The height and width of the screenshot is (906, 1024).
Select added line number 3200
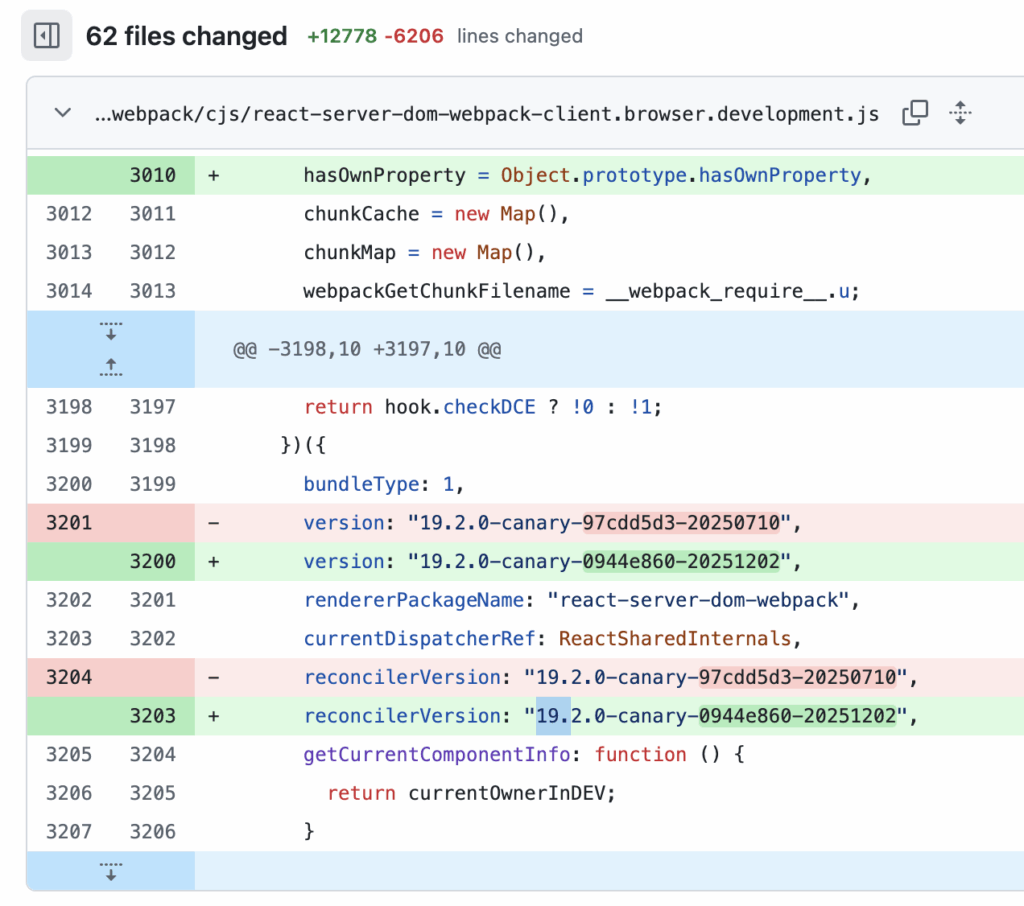(x=152, y=562)
